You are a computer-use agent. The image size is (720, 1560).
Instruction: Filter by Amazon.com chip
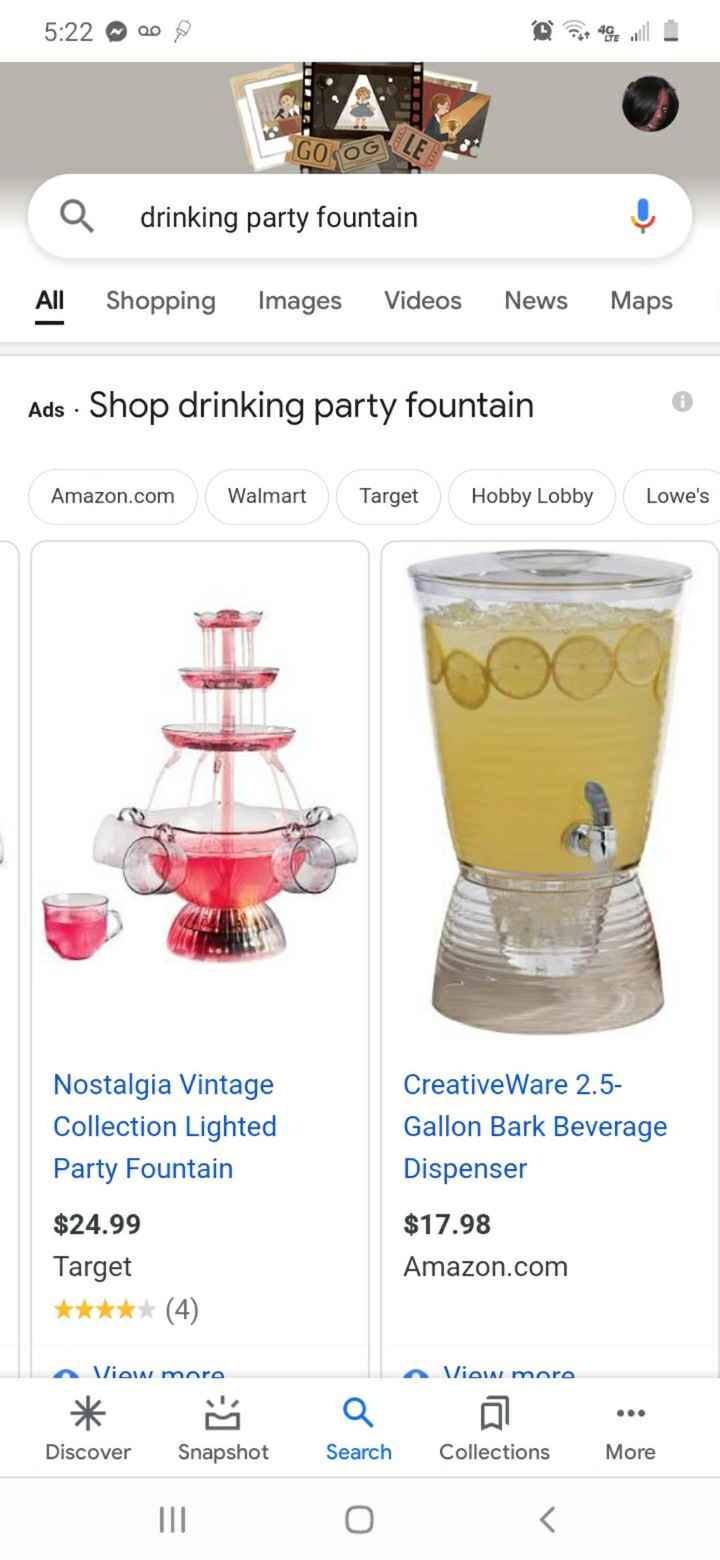pos(113,496)
